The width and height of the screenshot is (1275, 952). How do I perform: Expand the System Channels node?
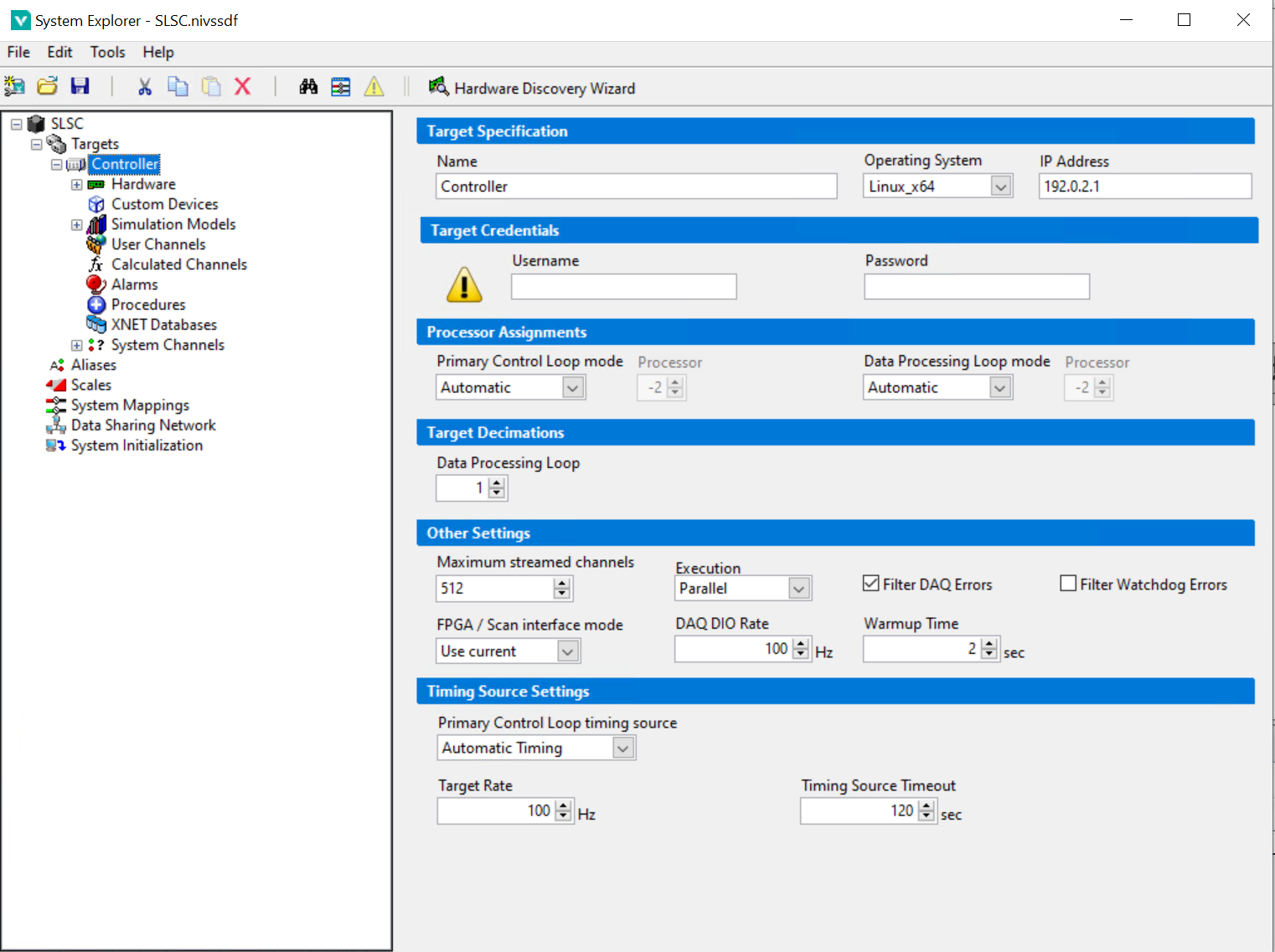(76, 345)
